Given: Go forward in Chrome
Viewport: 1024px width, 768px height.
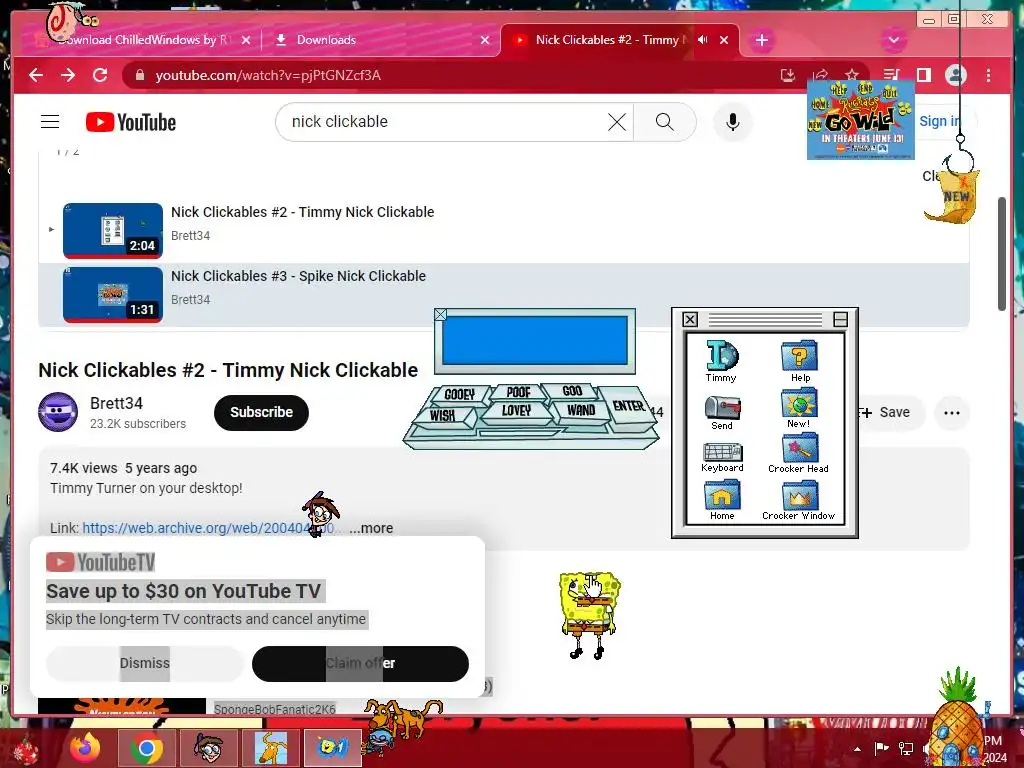Looking at the screenshot, I should pyautogui.click(x=68, y=75).
